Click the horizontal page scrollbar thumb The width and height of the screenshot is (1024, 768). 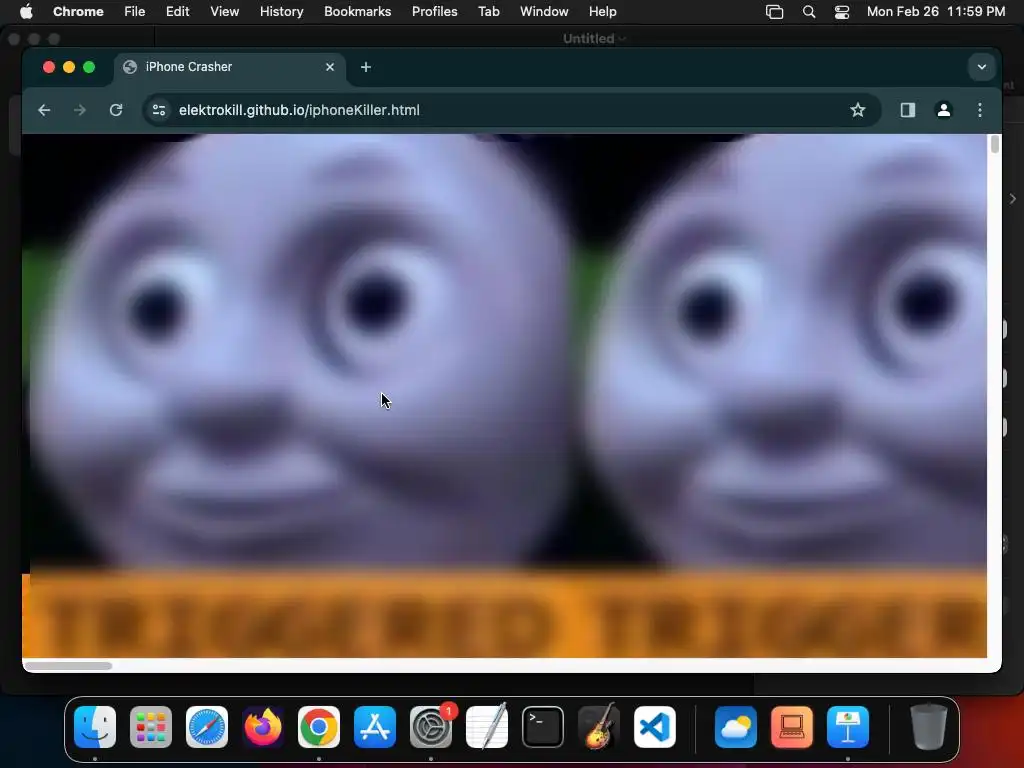point(68,666)
